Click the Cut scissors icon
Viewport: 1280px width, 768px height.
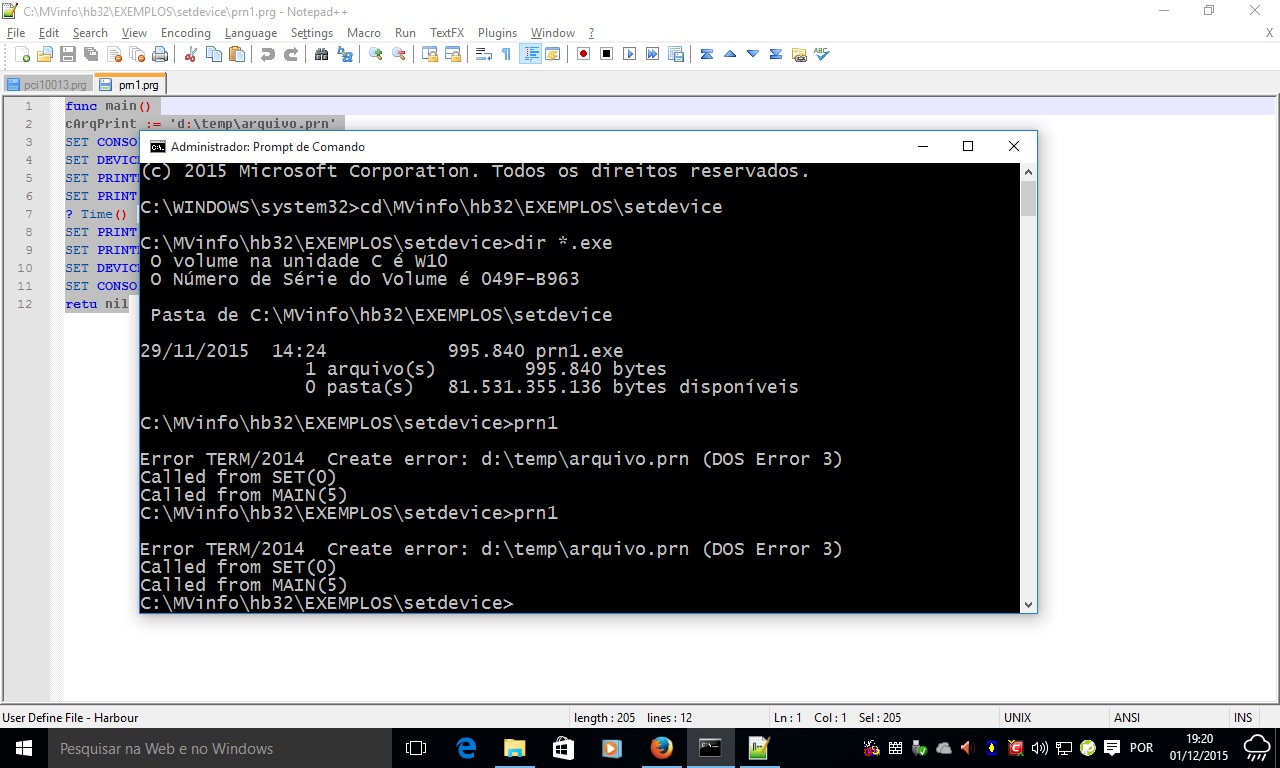tap(190, 54)
